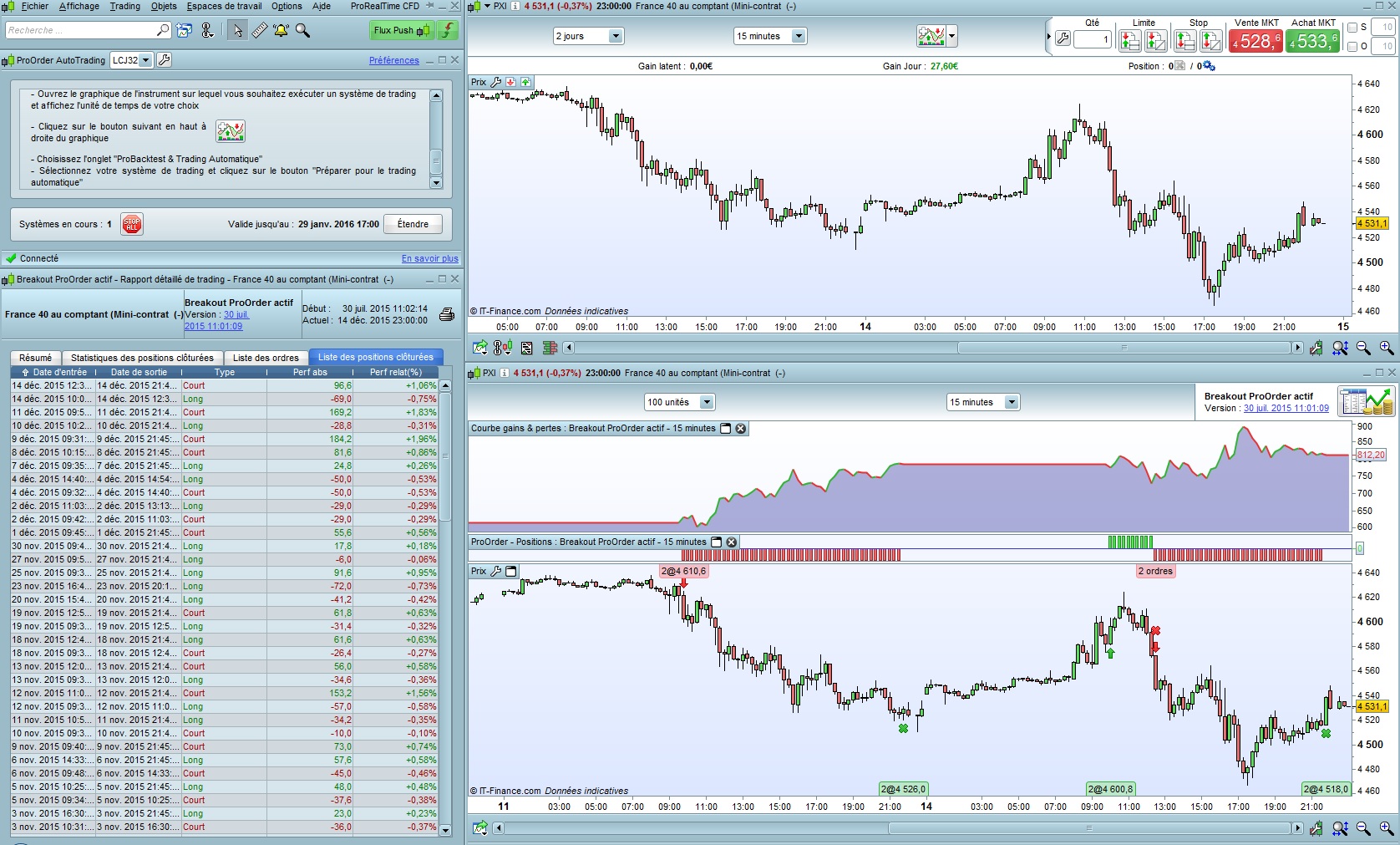Image resolution: width=1400 pixels, height=845 pixels.
Task: Toggle the Flux Push mode button
Action: (x=402, y=31)
